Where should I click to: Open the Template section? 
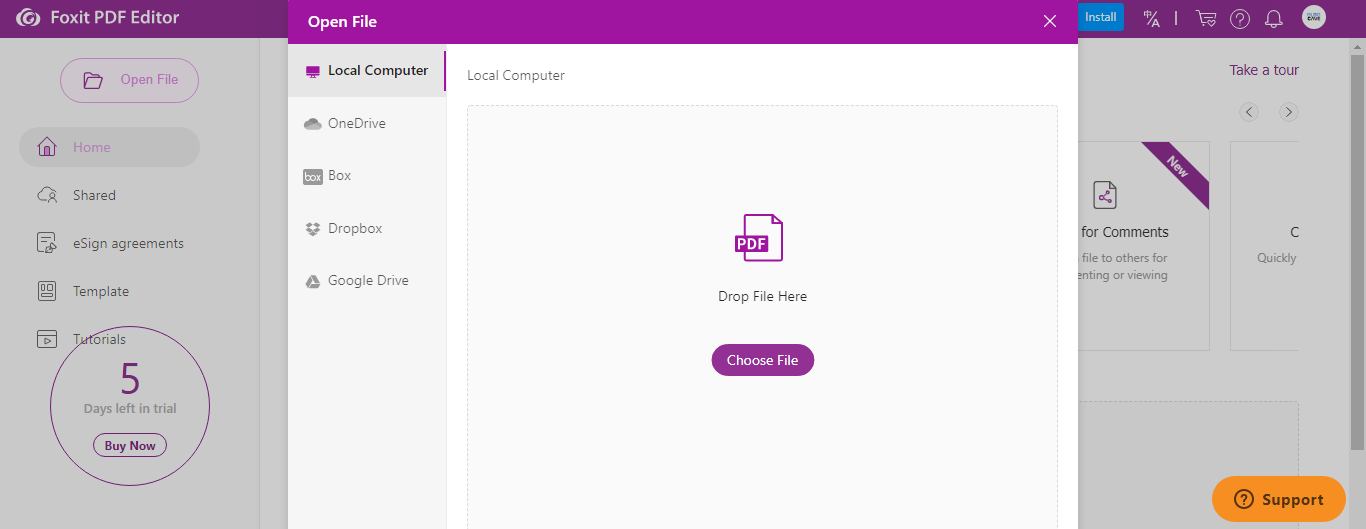(x=109, y=291)
